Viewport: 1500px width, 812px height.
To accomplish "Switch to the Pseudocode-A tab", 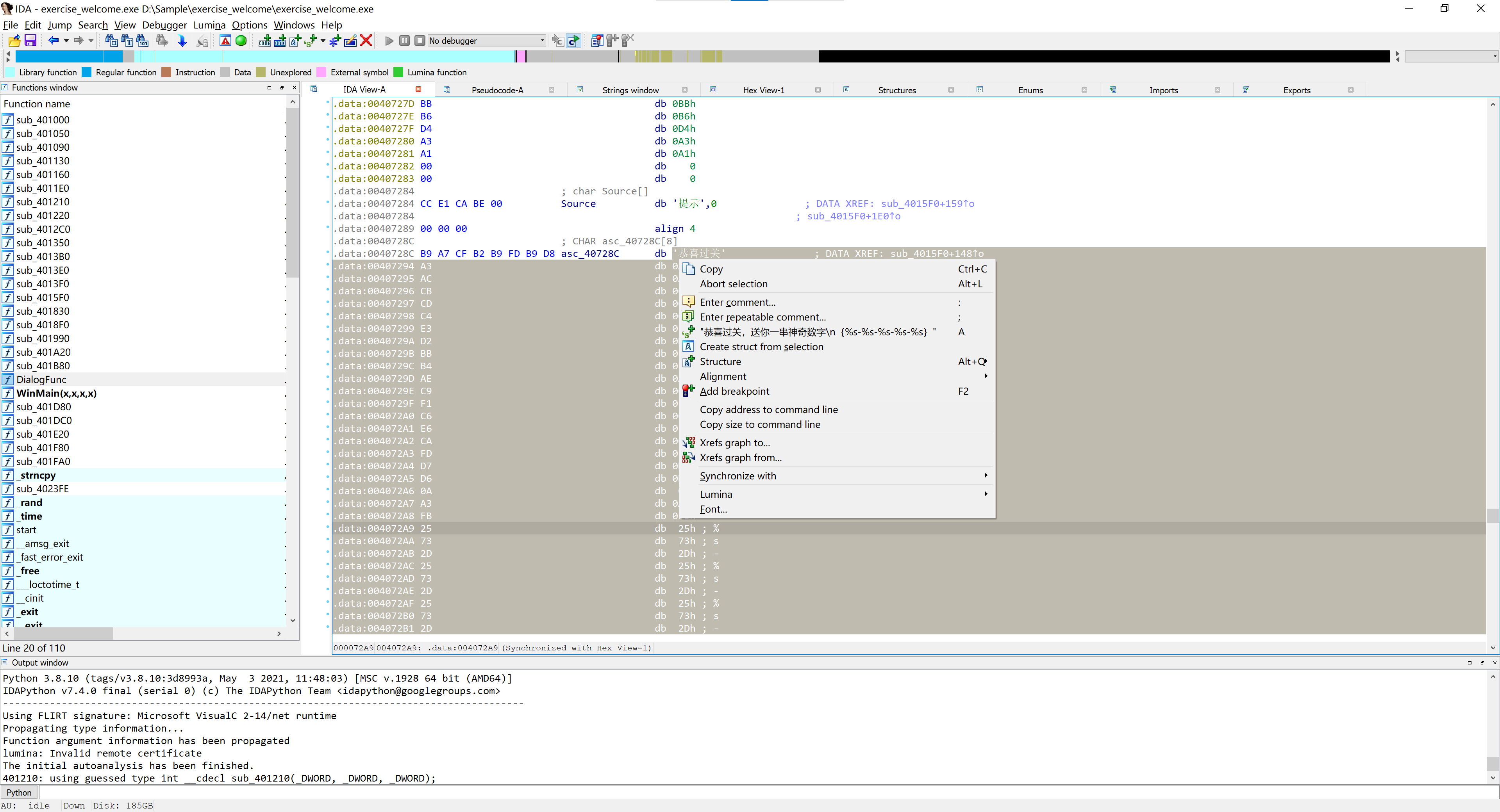I will pos(497,90).
